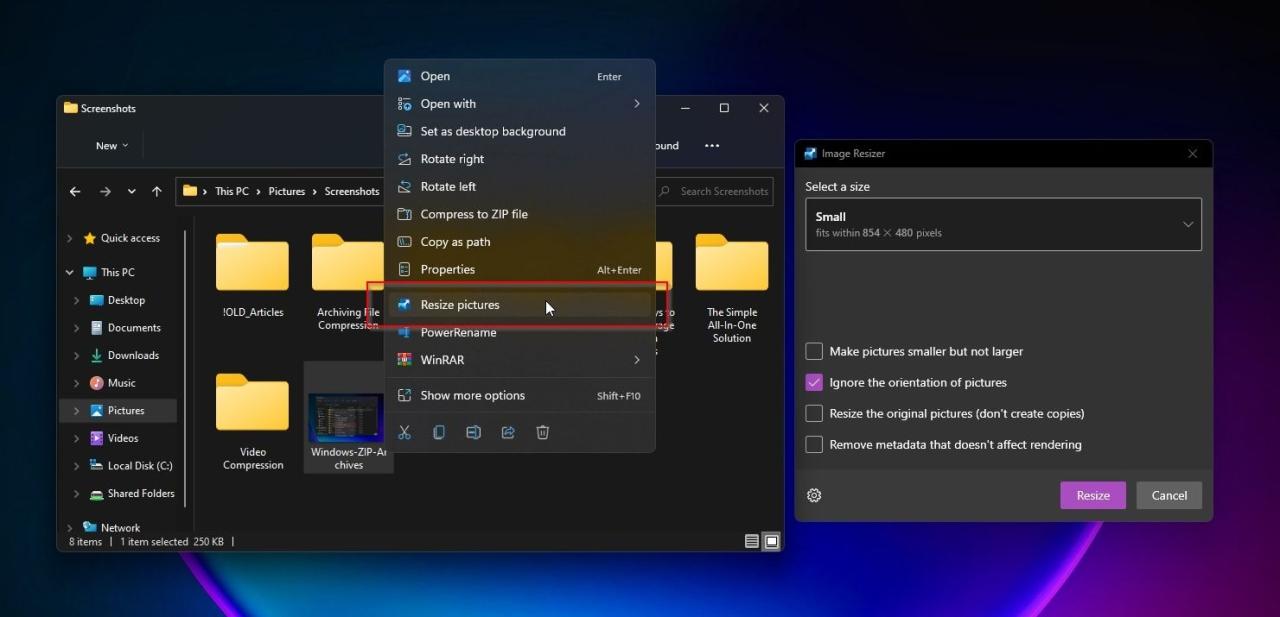
Task: Click the Delete trash icon in the context menu
Action: pyautogui.click(x=543, y=432)
